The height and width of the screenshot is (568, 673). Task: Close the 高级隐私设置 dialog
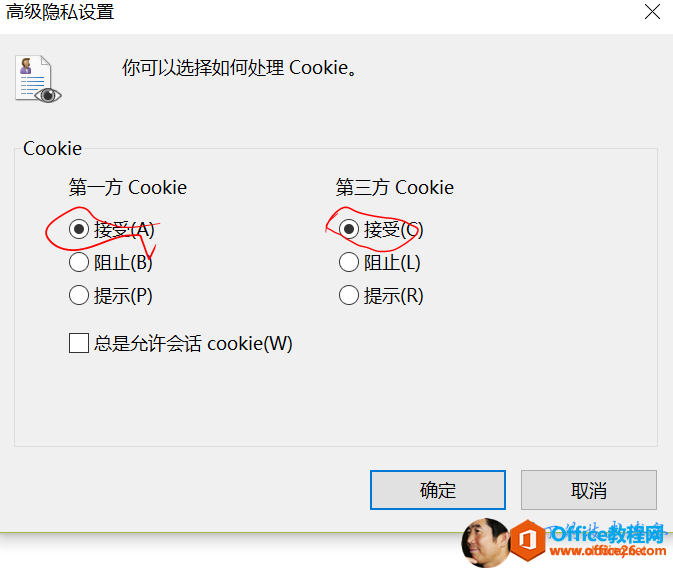tap(652, 12)
